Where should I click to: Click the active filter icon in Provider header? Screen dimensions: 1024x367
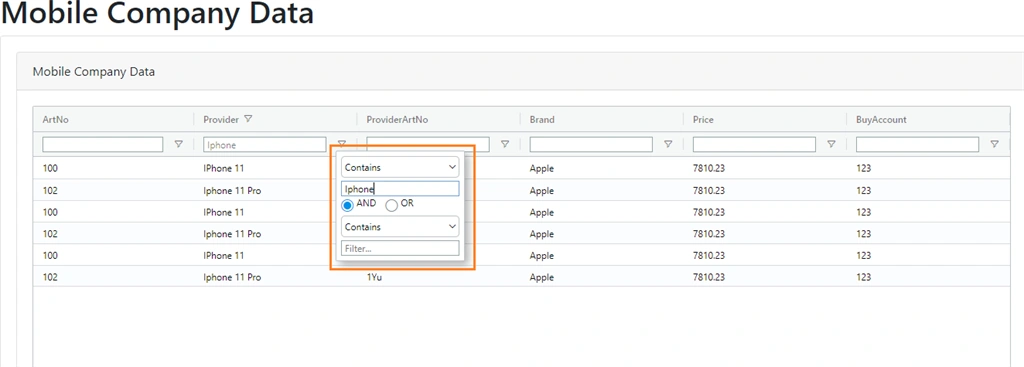tap(248, 120)
